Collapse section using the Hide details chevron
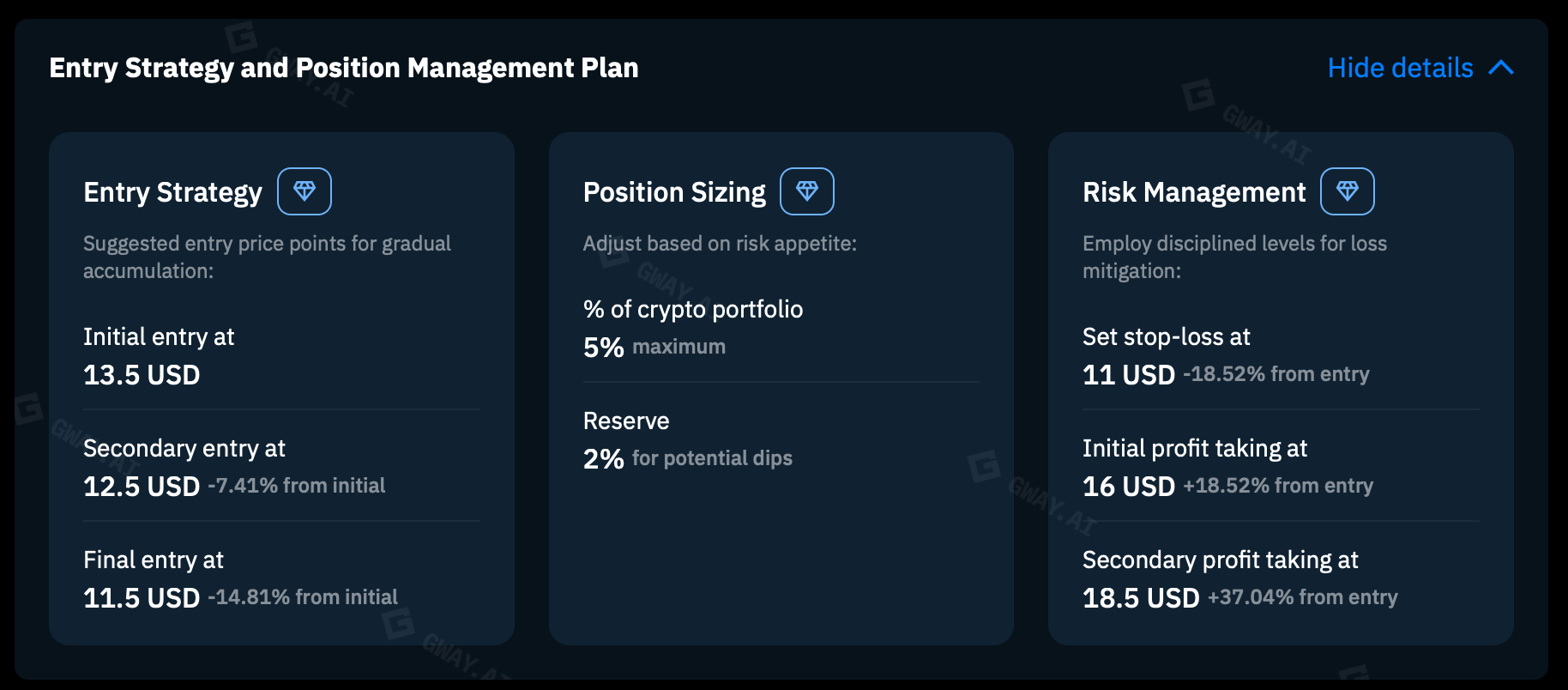 1501,68
